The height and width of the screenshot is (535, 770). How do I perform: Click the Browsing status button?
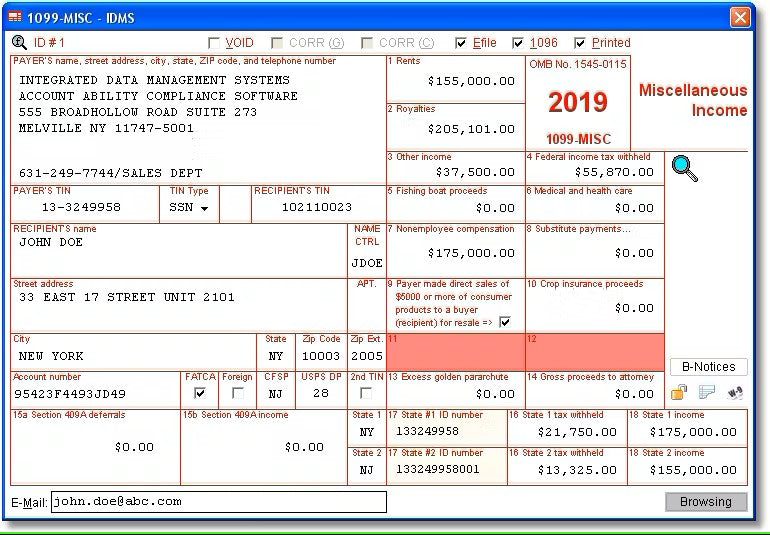(x=706, y=502)
